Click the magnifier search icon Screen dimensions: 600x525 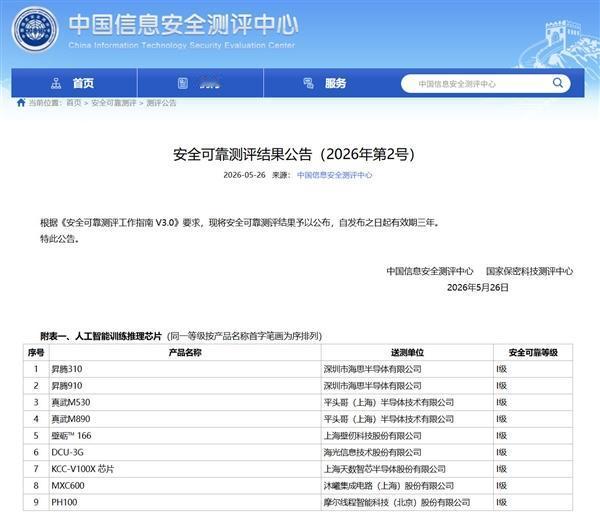click(x=558, y=83)
